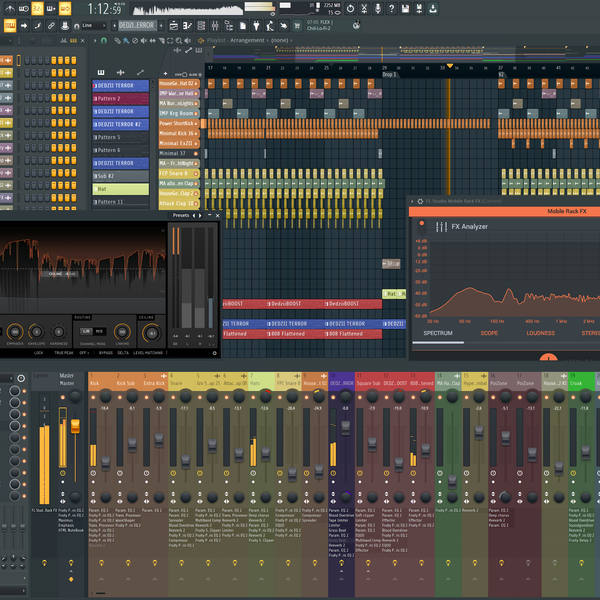Switch to the SCOPE tab in FX Analyzer
600x600 pixels.
pos(489,333)
